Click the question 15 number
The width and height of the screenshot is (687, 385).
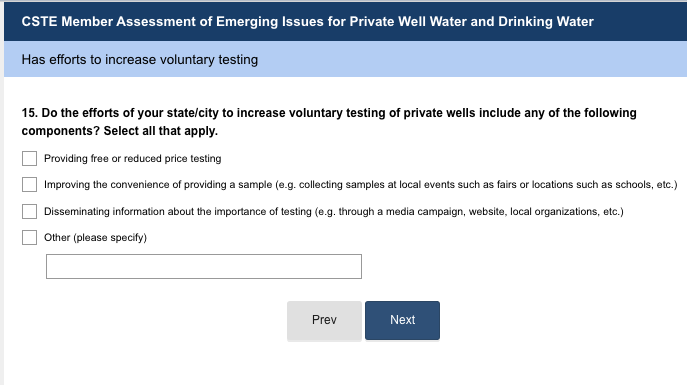[x=29, y=113]
